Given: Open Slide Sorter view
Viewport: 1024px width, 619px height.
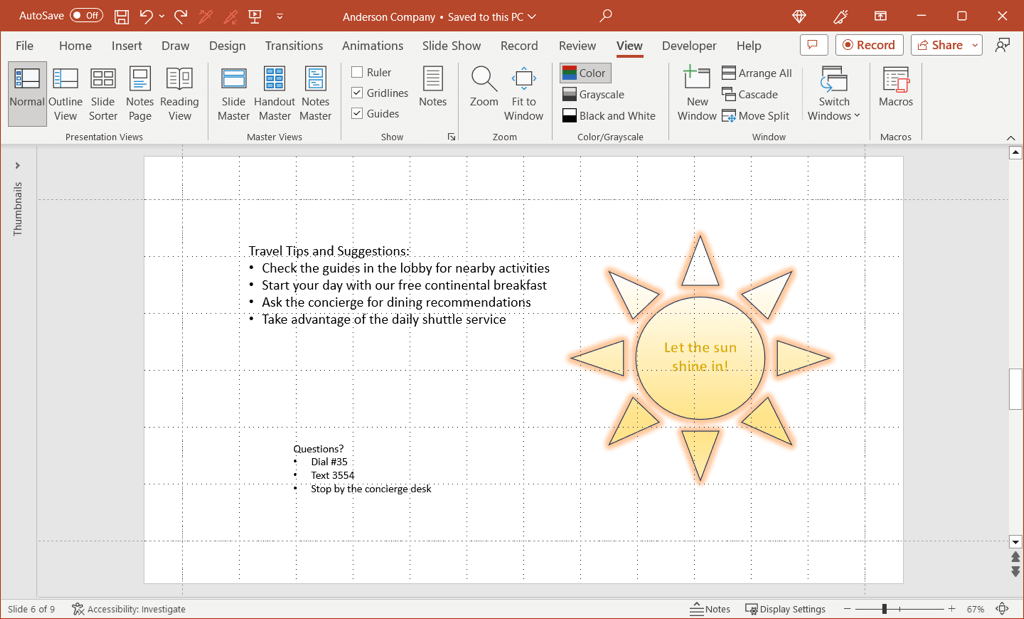Looking at the screenshot, I should (103, 94).
